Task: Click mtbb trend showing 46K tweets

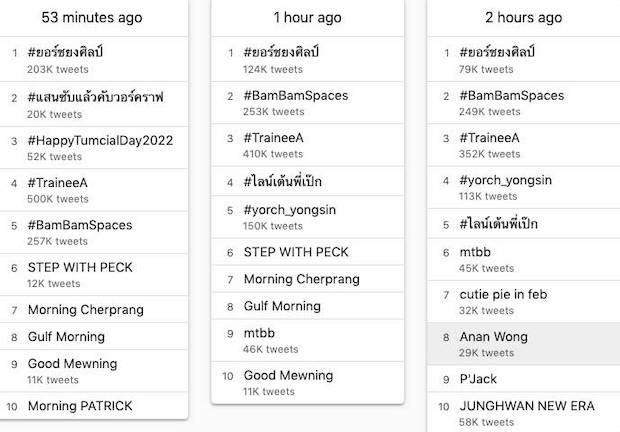Action: [261, 334]
